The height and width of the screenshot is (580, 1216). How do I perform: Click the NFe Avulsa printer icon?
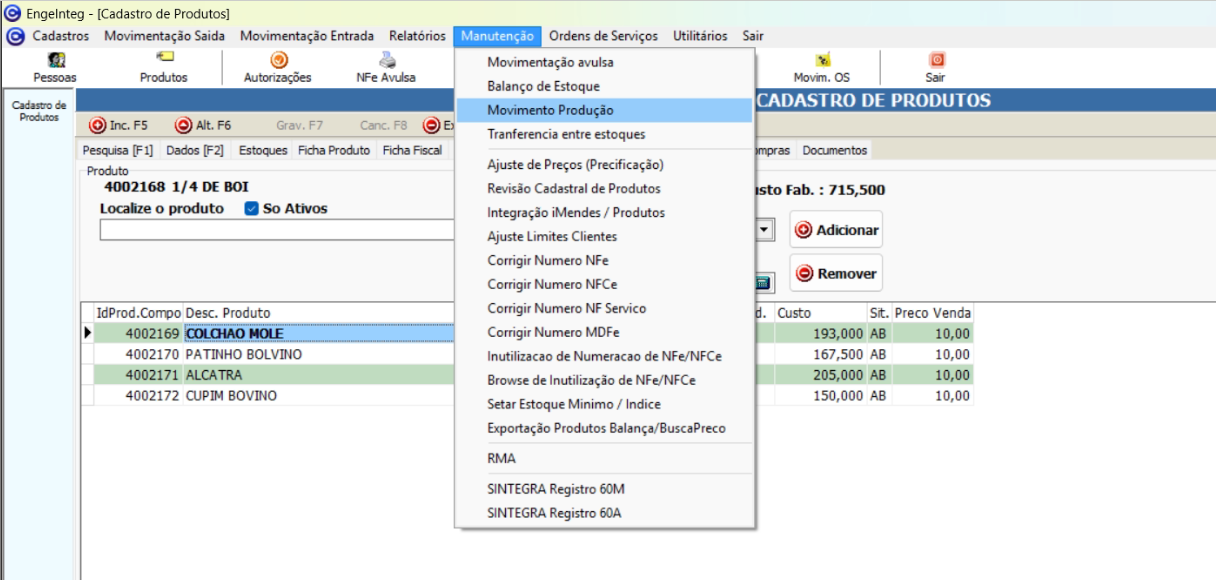click(386, 61)
